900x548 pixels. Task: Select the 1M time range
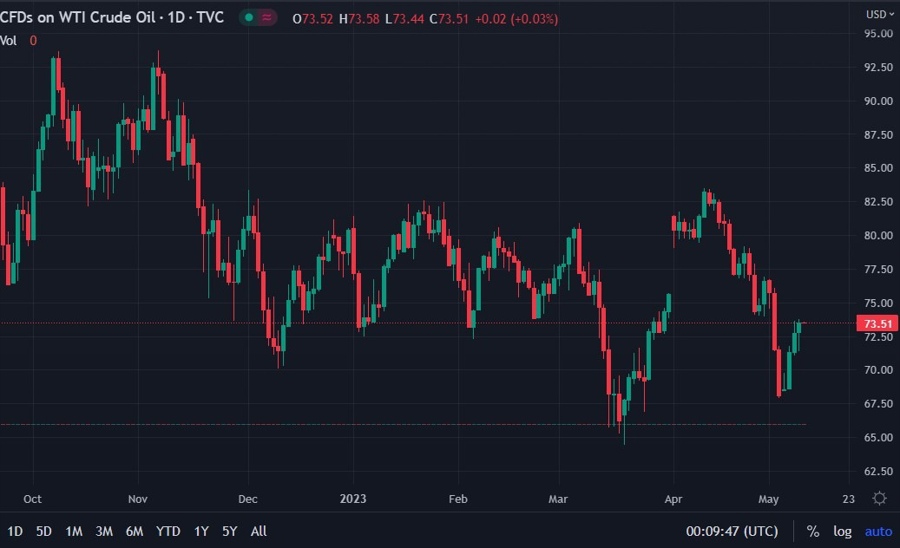[73, 531]
